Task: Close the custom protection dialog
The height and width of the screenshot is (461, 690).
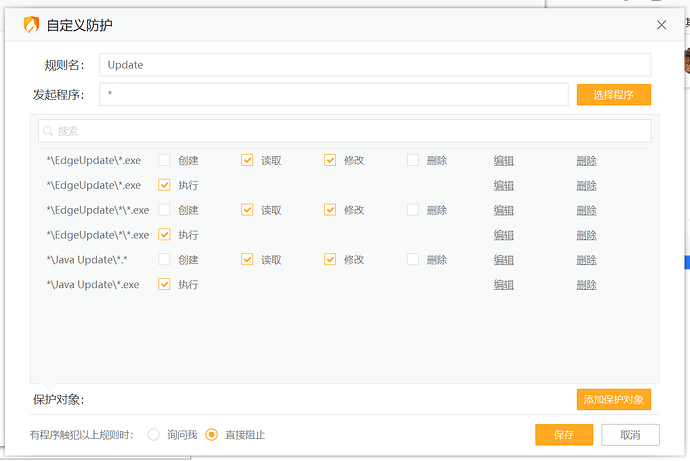Action: (660, 25)
